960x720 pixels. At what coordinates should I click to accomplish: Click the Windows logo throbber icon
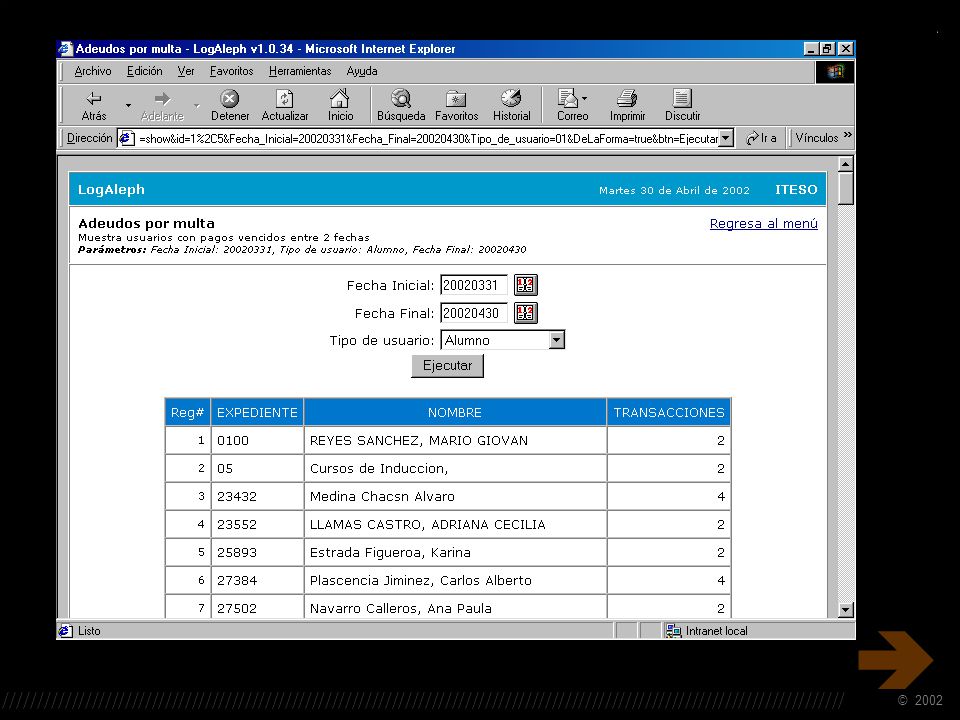point(835,72)
